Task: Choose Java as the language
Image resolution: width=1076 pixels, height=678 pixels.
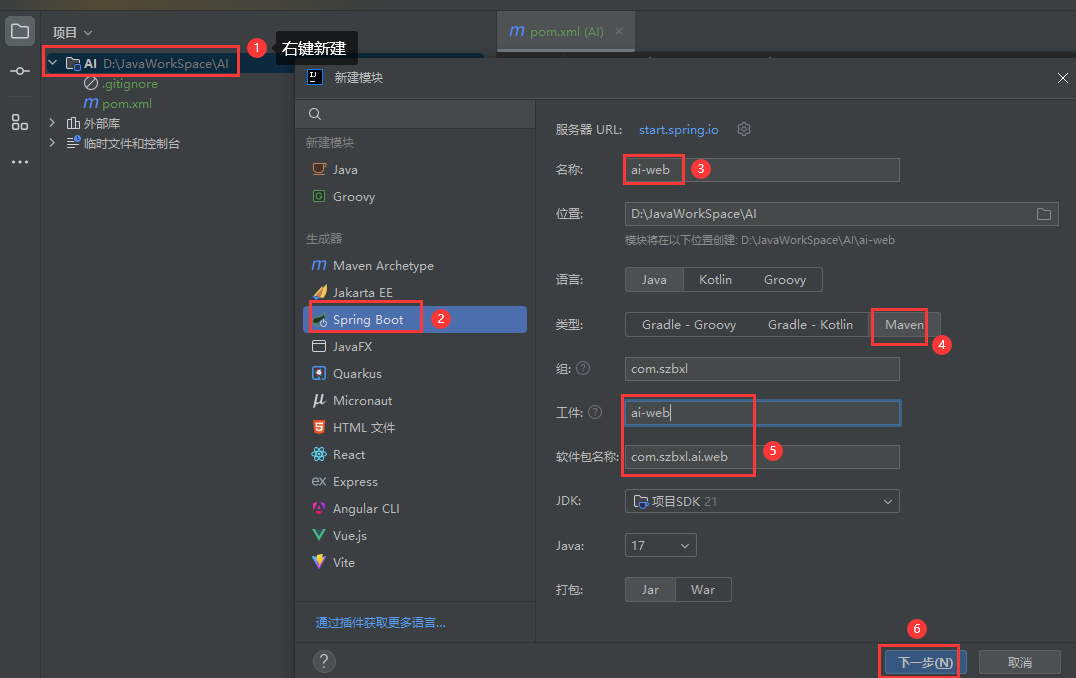Action: pos(654,280)
